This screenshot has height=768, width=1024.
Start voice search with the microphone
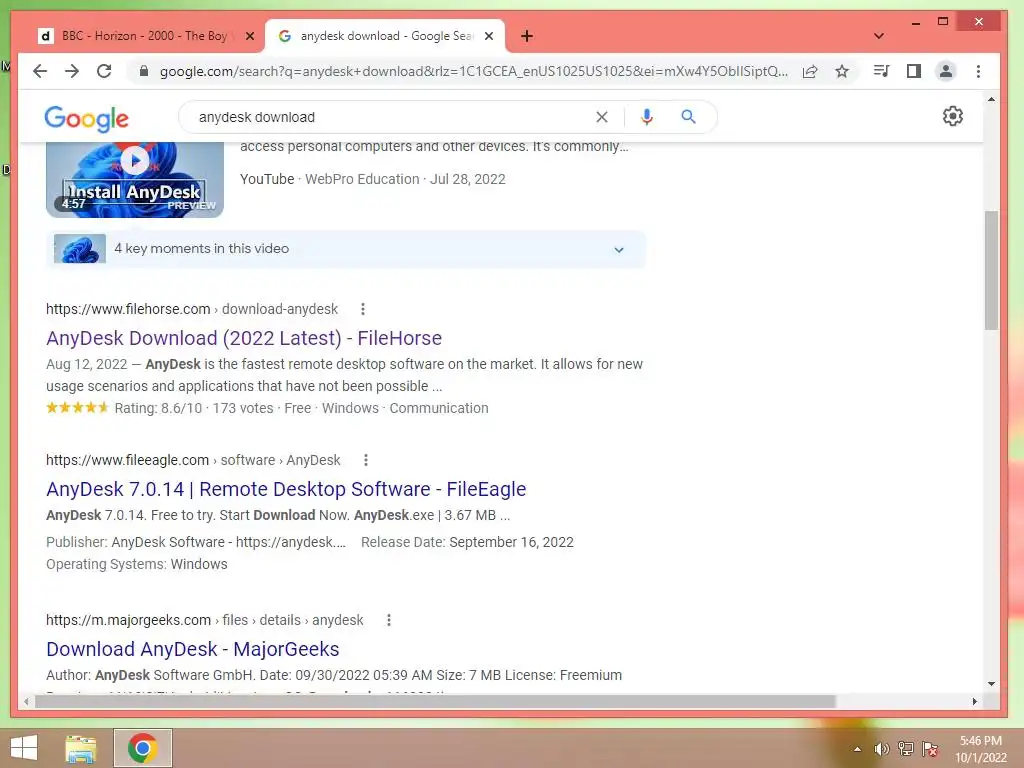pyautogui.click(x=647, y=117)
